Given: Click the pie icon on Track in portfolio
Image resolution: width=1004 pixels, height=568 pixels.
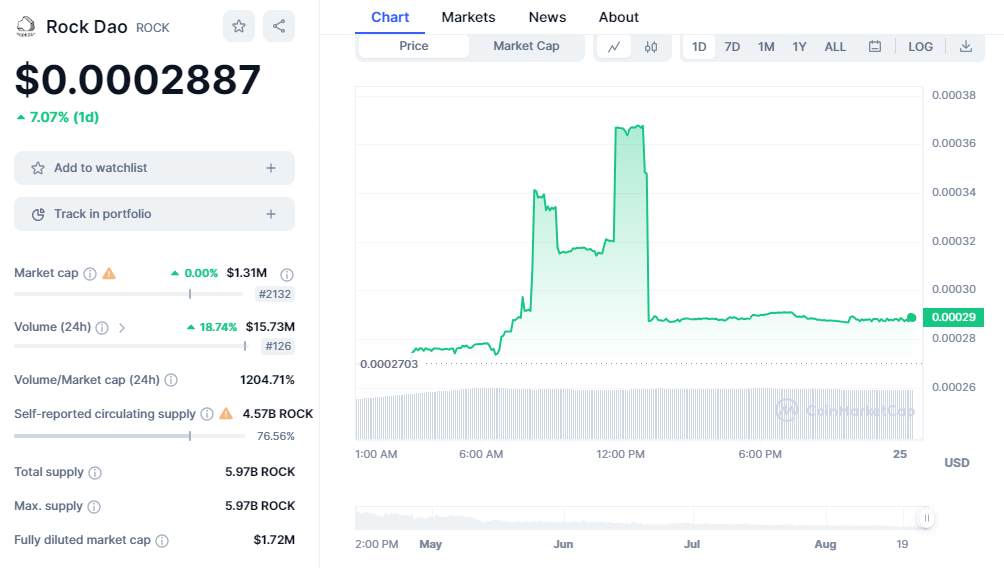Looking at the screenshot, I should point(38,215).
